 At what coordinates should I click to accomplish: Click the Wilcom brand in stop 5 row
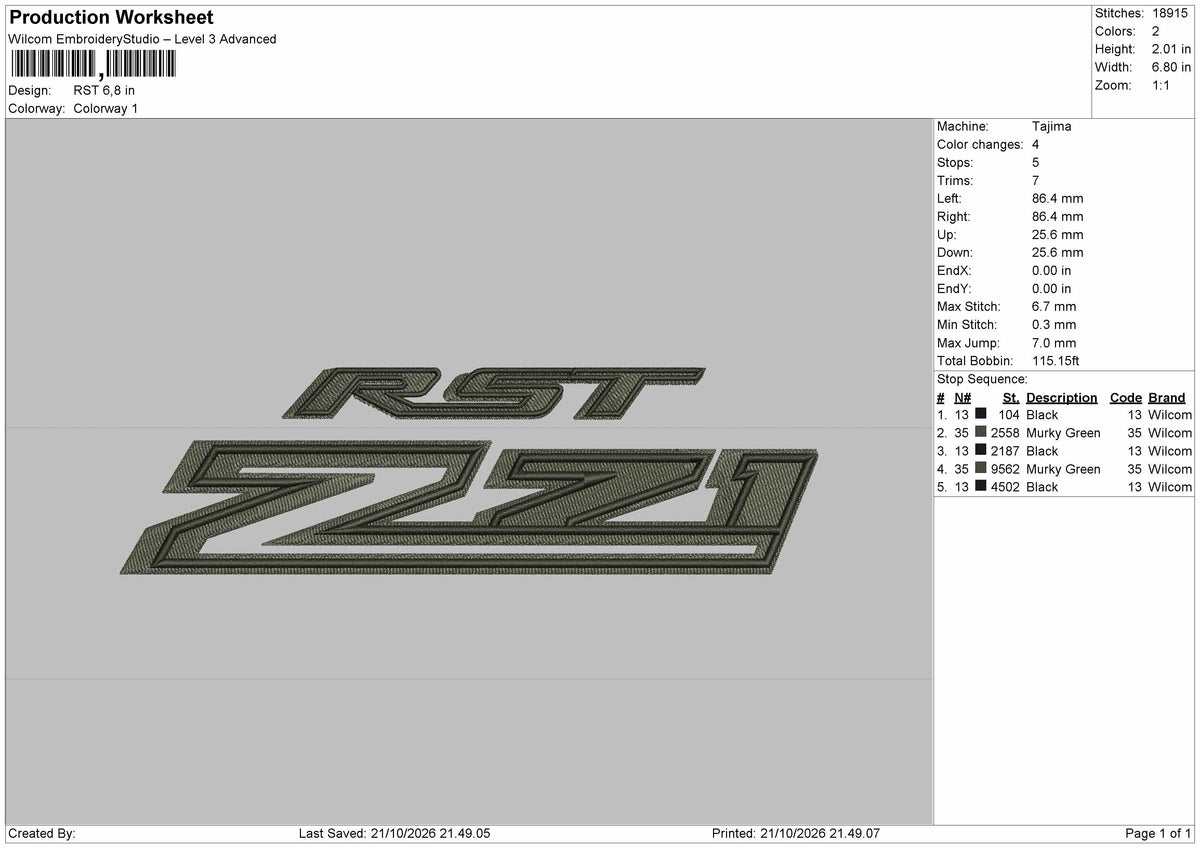1170,486
